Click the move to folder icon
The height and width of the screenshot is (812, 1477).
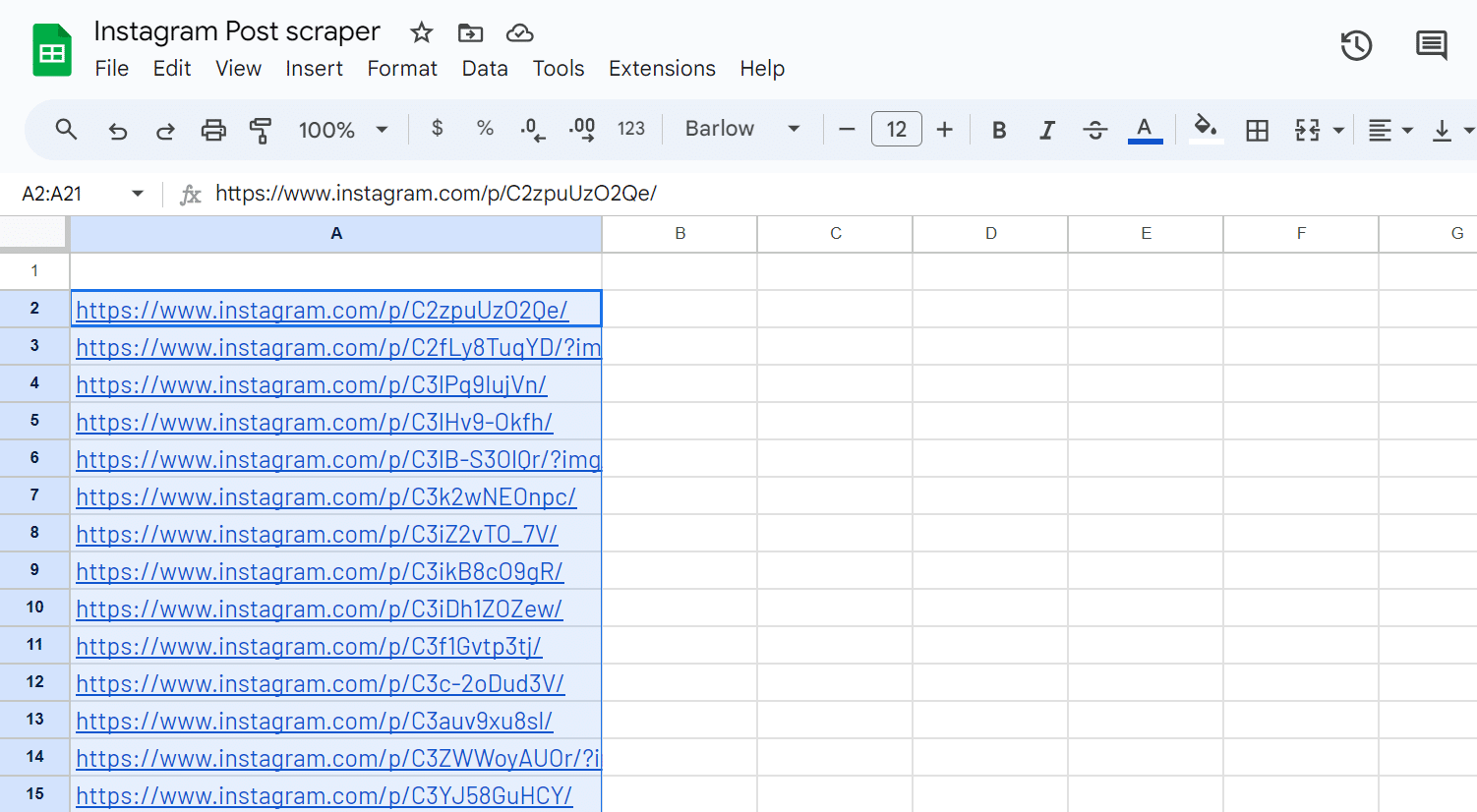click(471, 32)
